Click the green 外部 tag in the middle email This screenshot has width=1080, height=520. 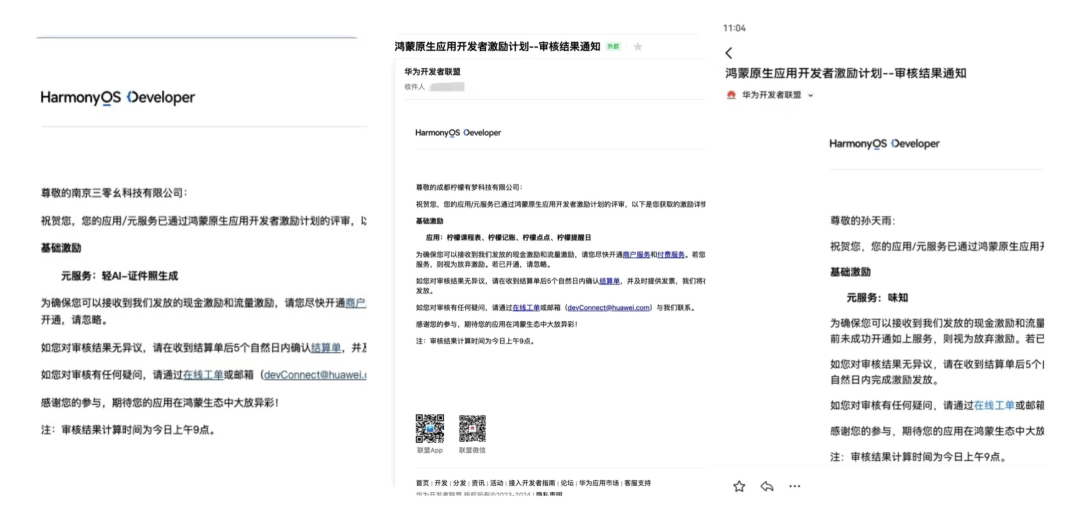coord(612,47)
